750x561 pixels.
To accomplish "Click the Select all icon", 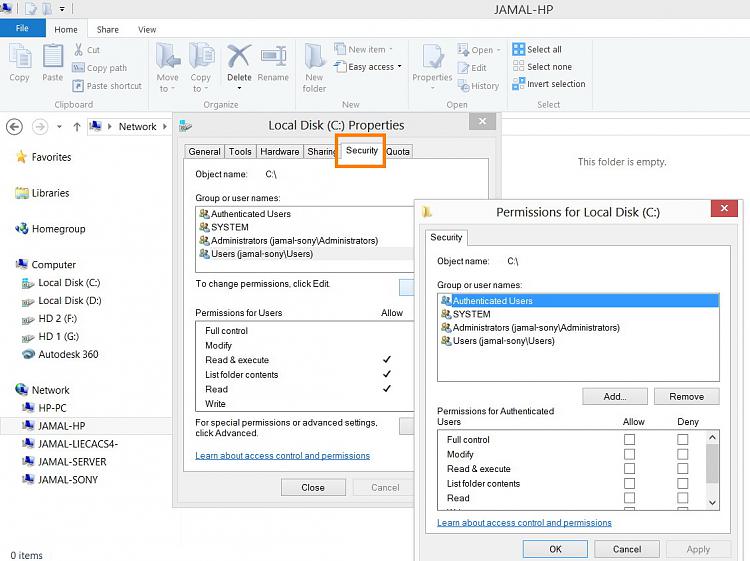I will pyautogui.click(x=518, y=49).
